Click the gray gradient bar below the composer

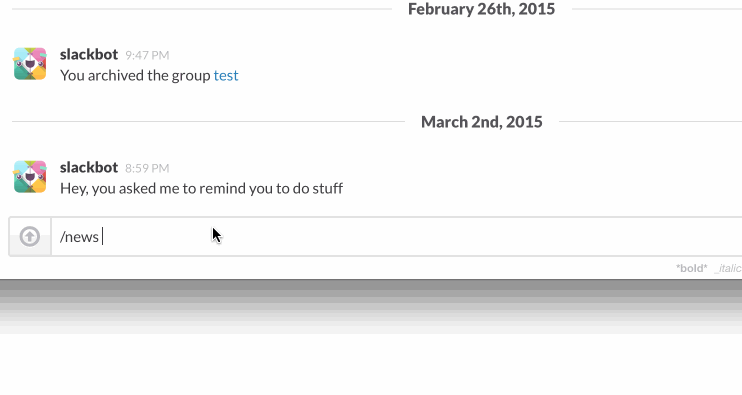click(x=371, y=306)
